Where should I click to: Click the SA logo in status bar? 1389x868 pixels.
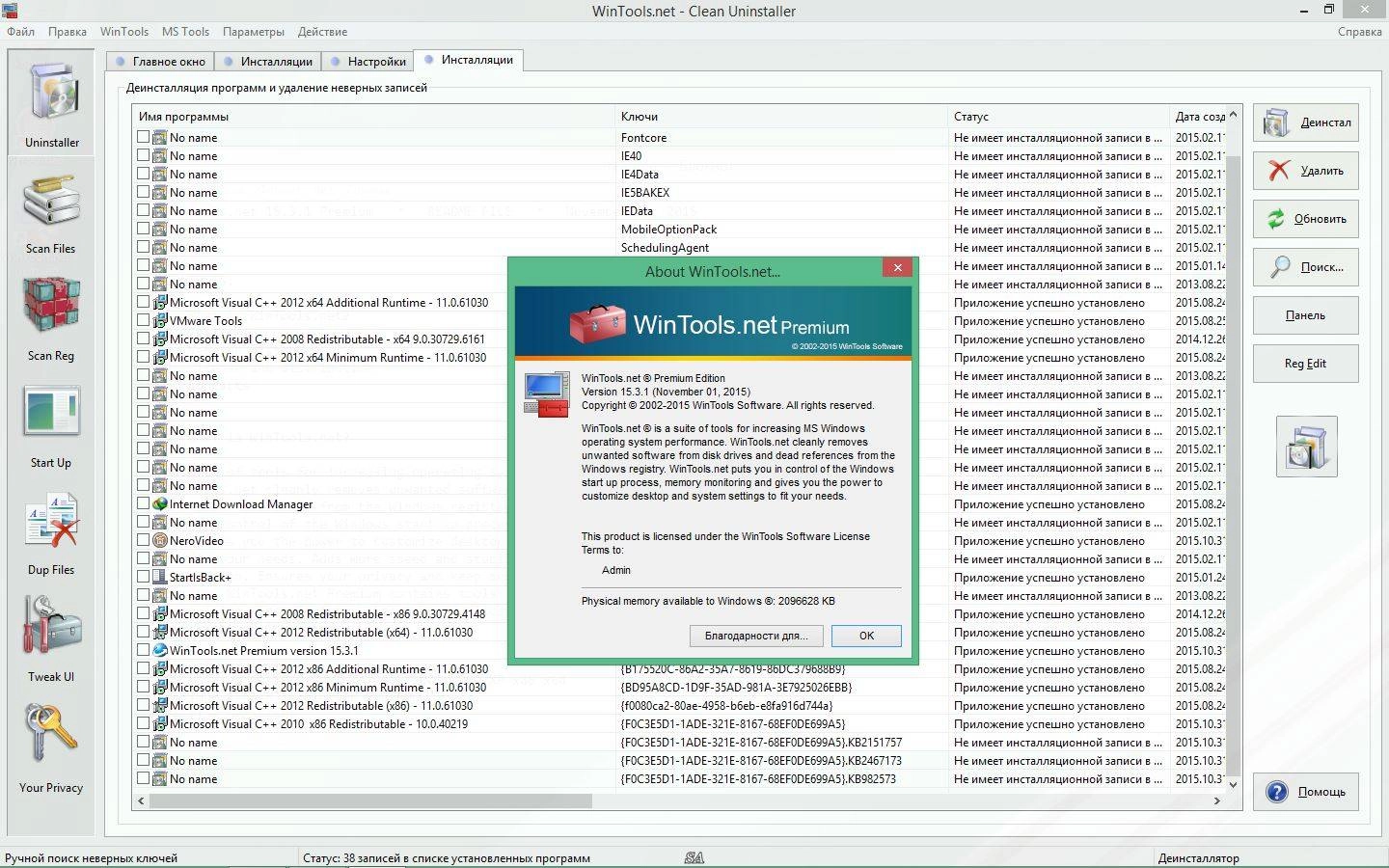pyautogui.click(x=694, y=857)
